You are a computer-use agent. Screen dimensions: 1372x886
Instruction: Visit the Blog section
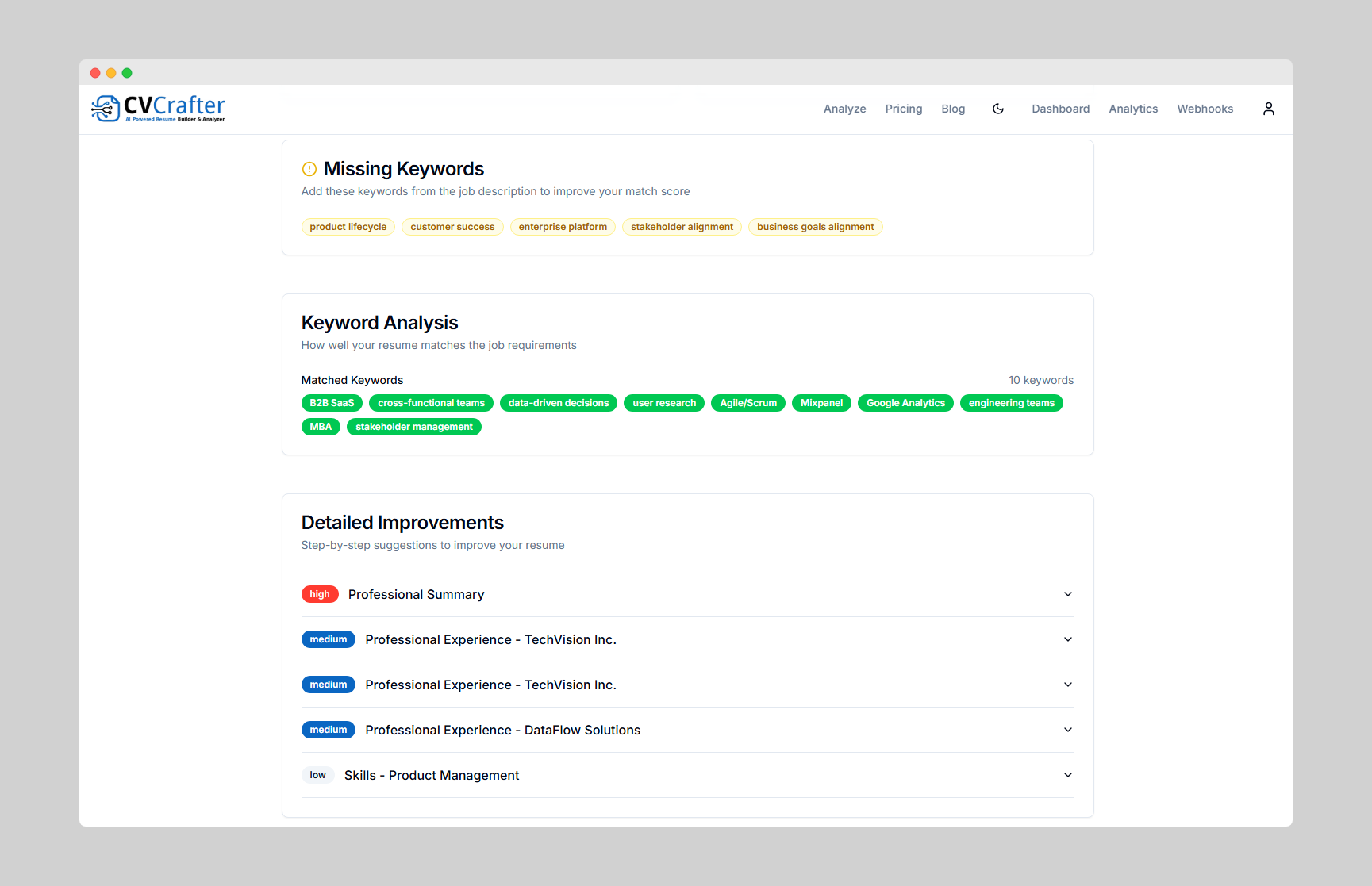953,109
